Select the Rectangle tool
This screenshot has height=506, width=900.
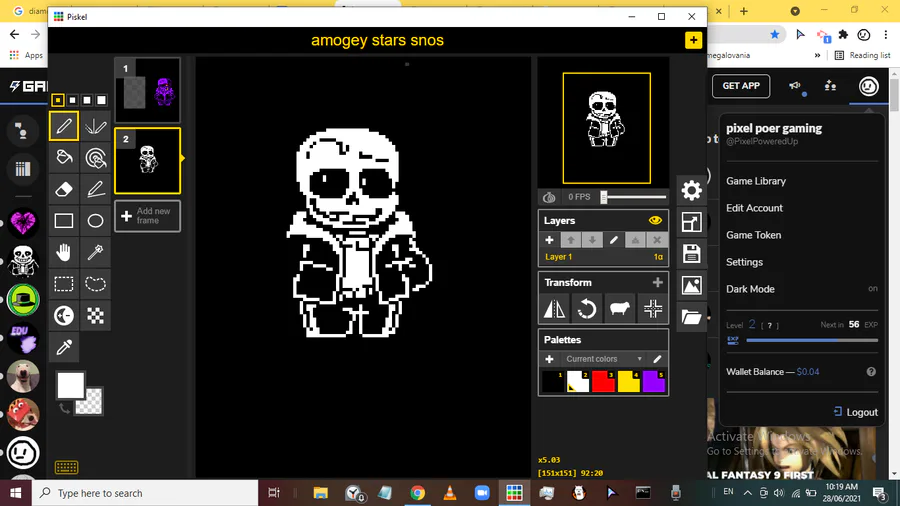(x=64, y=221)
